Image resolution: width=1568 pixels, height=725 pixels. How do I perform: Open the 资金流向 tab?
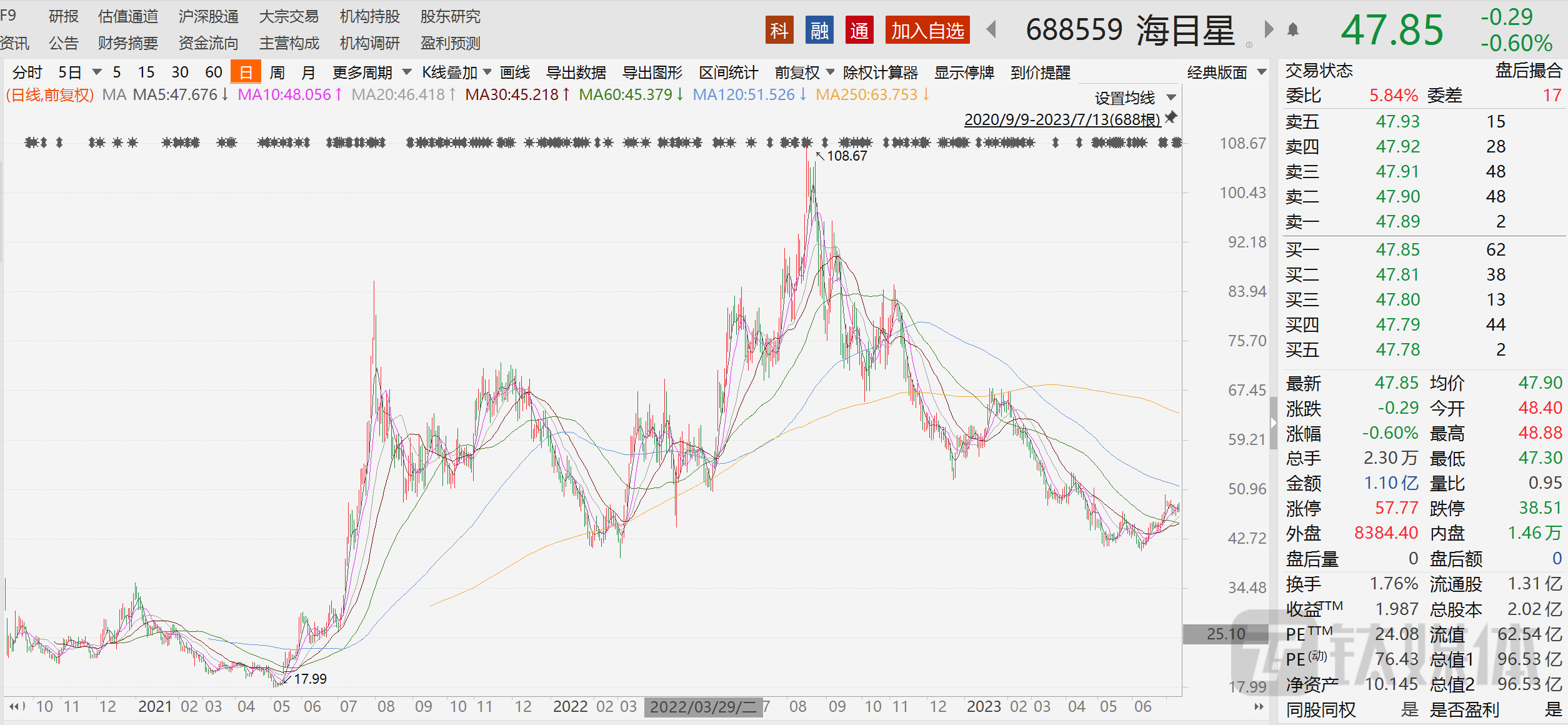pyautogui.click(x=208, y=43)
